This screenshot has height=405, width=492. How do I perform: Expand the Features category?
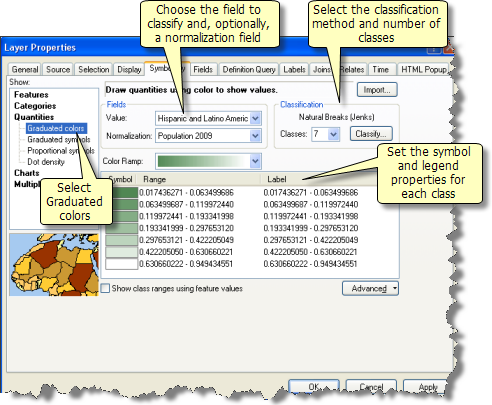[31, 95]
